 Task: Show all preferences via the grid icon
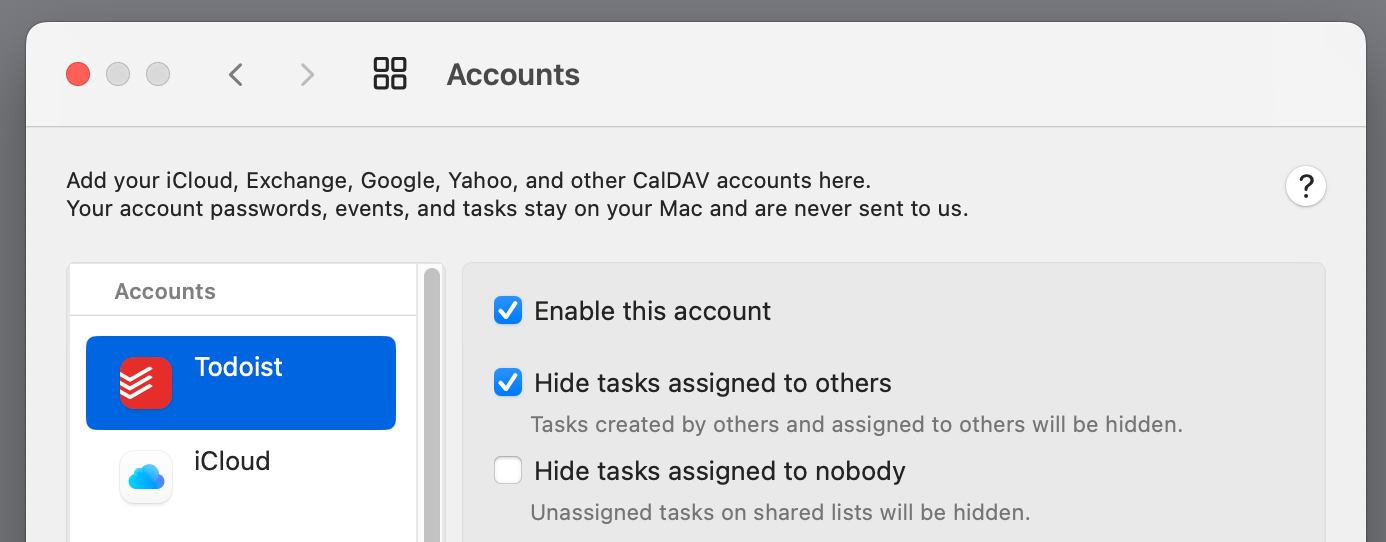[390, 73]
